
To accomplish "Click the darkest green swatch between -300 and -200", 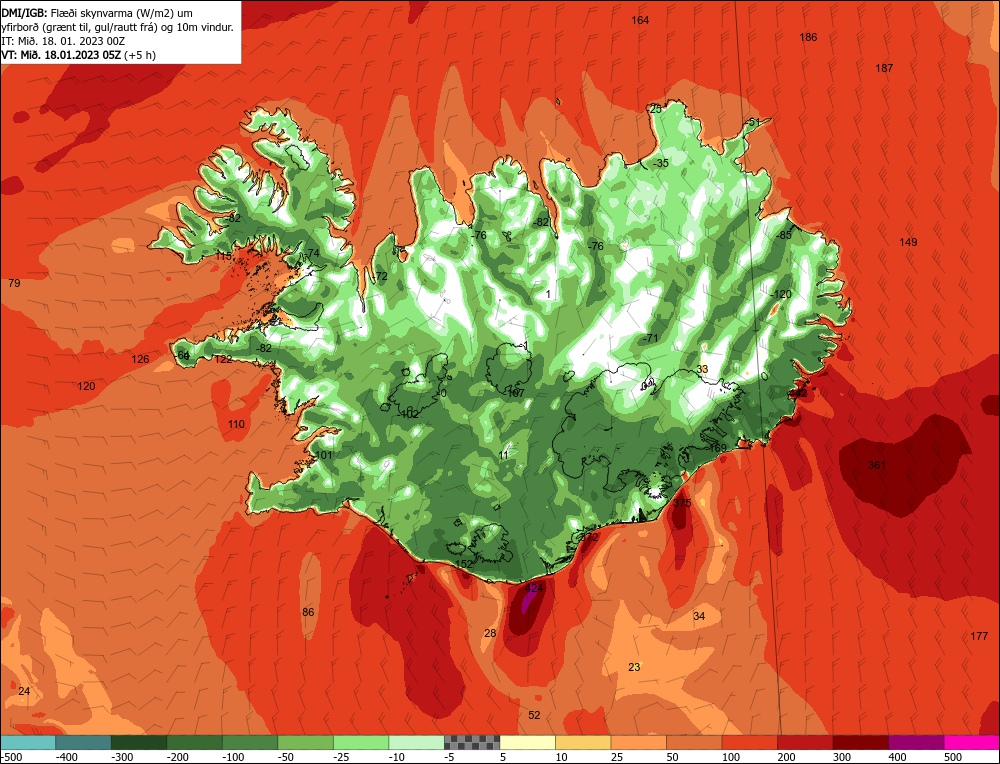I will (x=139, y=742).
